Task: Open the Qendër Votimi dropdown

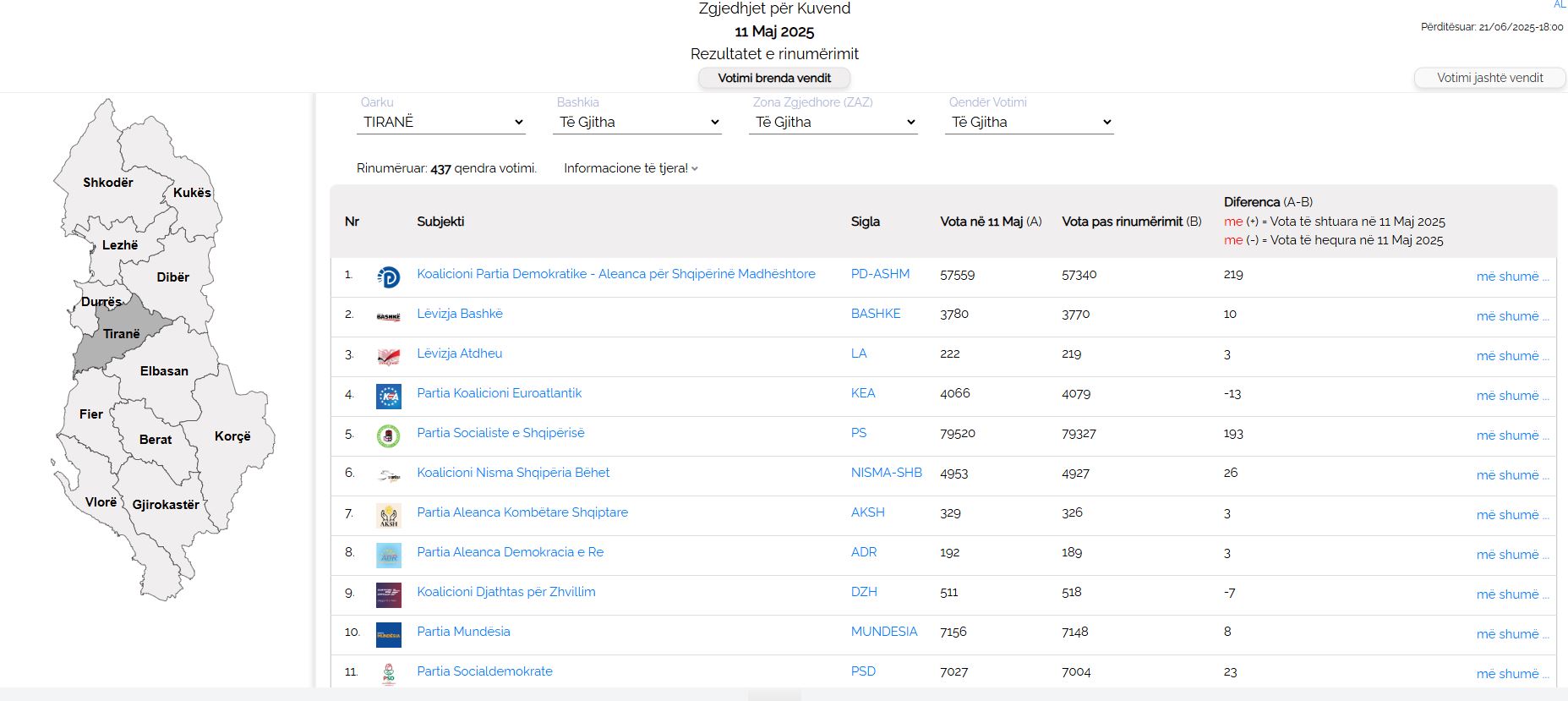Action: [1030, 123]
